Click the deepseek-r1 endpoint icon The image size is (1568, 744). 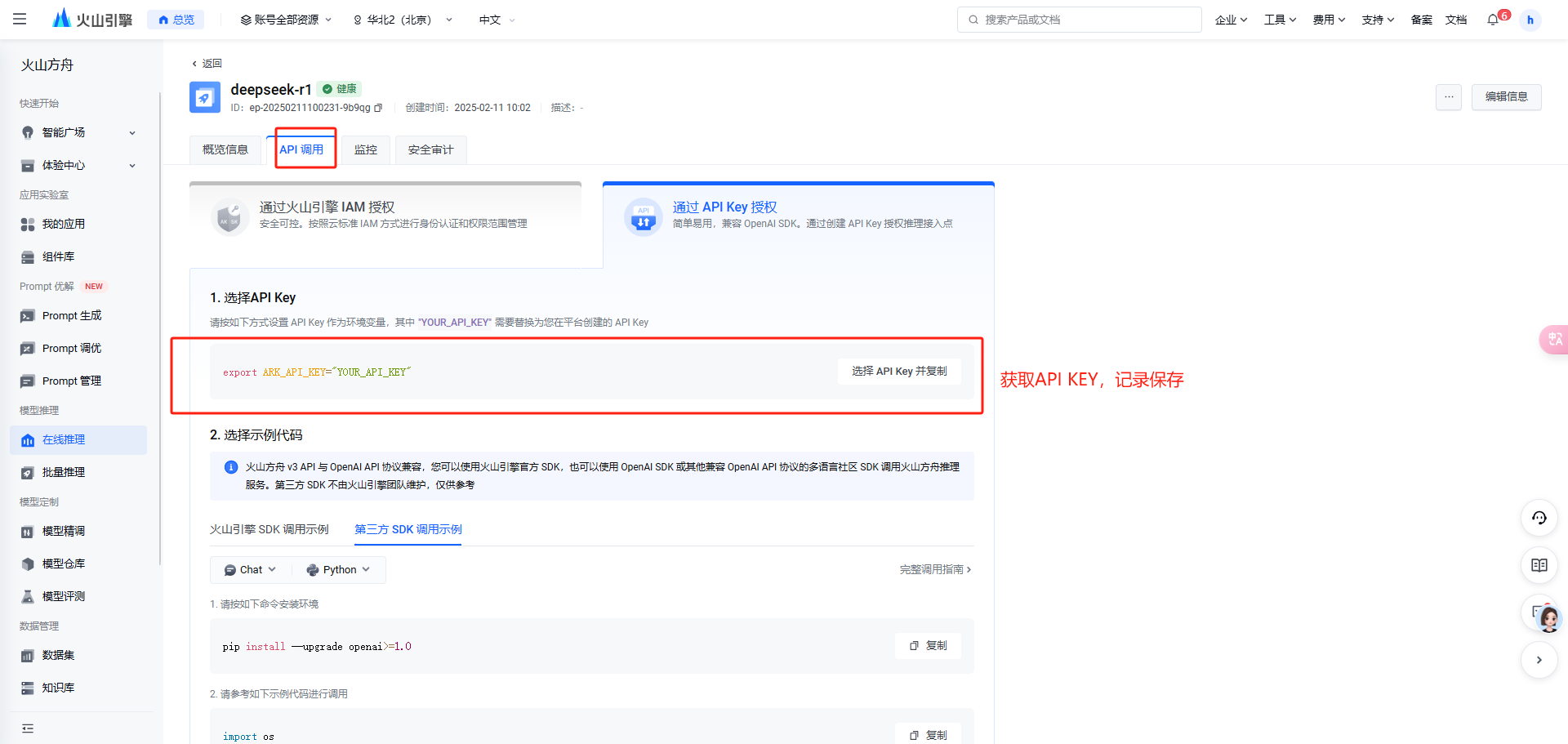tap(205, 97)
